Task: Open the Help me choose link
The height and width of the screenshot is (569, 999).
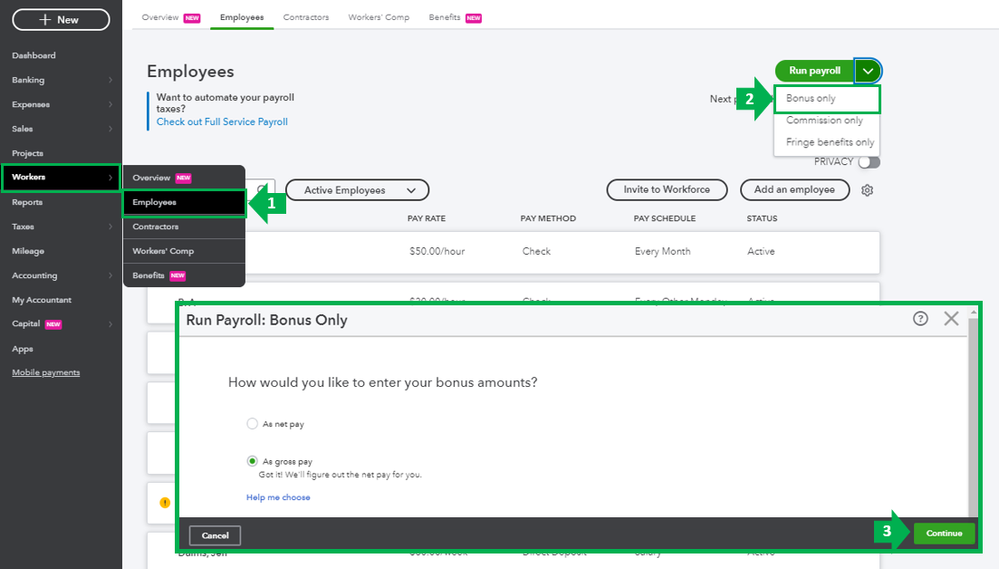Action: (278, 498)
